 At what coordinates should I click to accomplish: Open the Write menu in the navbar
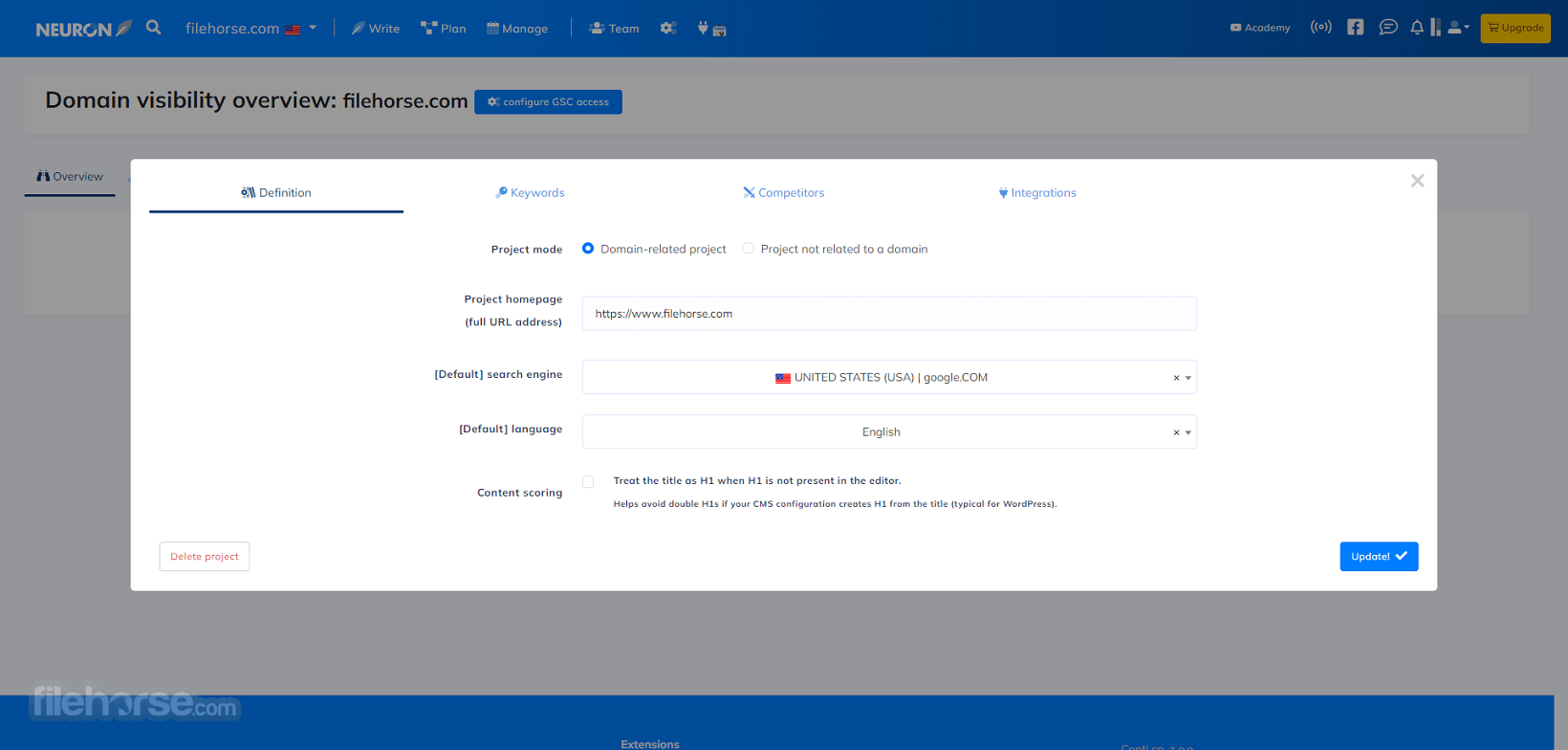tap(375, 29)
